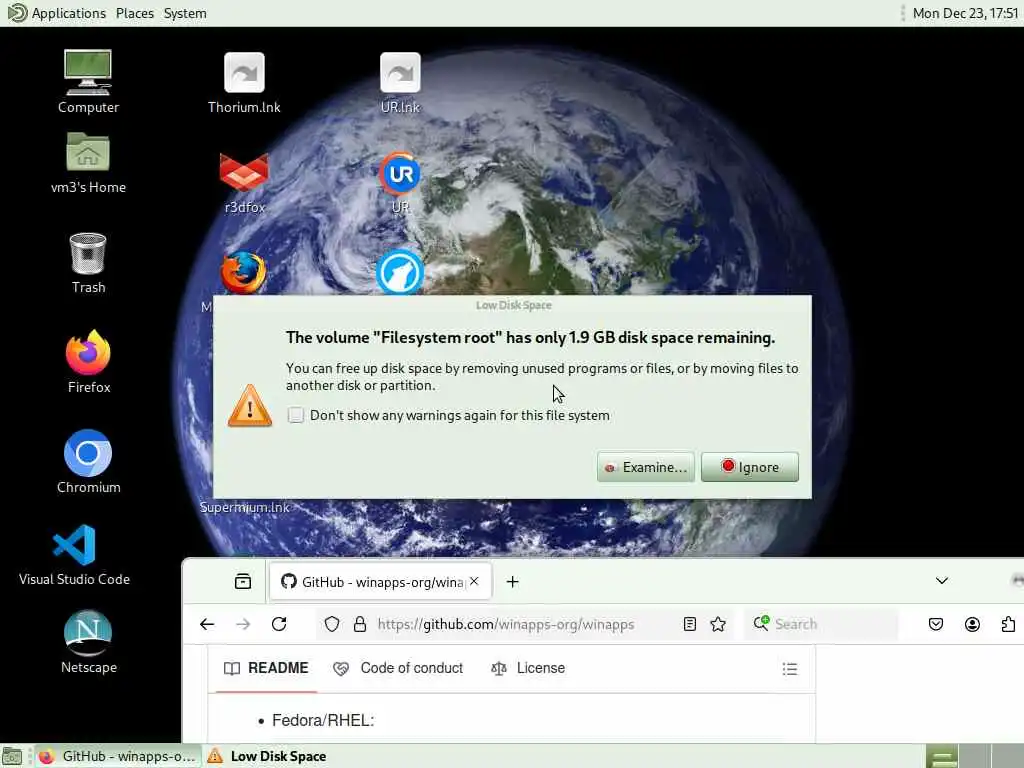Screen dimensions: 1024x768
Task: Click the Firefox View icon in tab bar
Action: pyautogui.click(x=243, y=581)
